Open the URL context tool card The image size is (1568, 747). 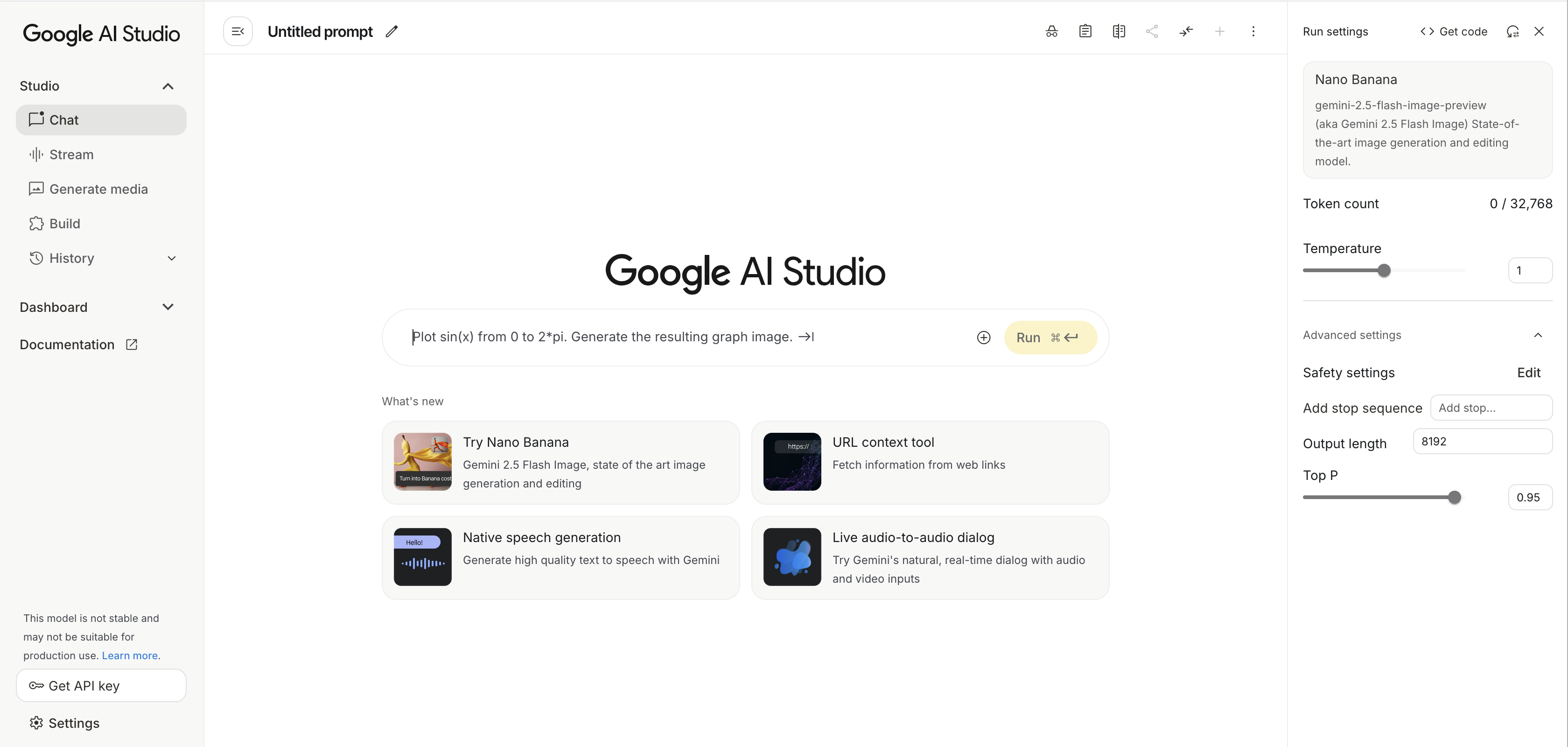coord(930,463)
